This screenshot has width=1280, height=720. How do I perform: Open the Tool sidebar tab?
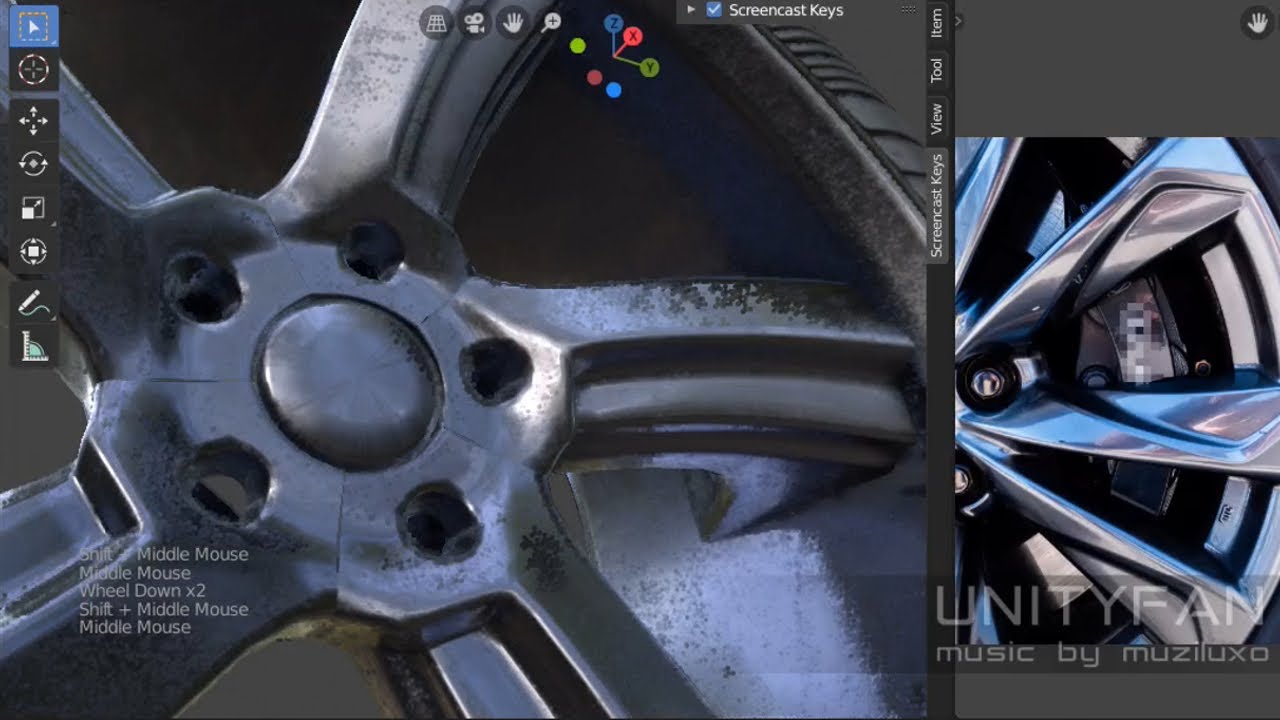[937, 70]
